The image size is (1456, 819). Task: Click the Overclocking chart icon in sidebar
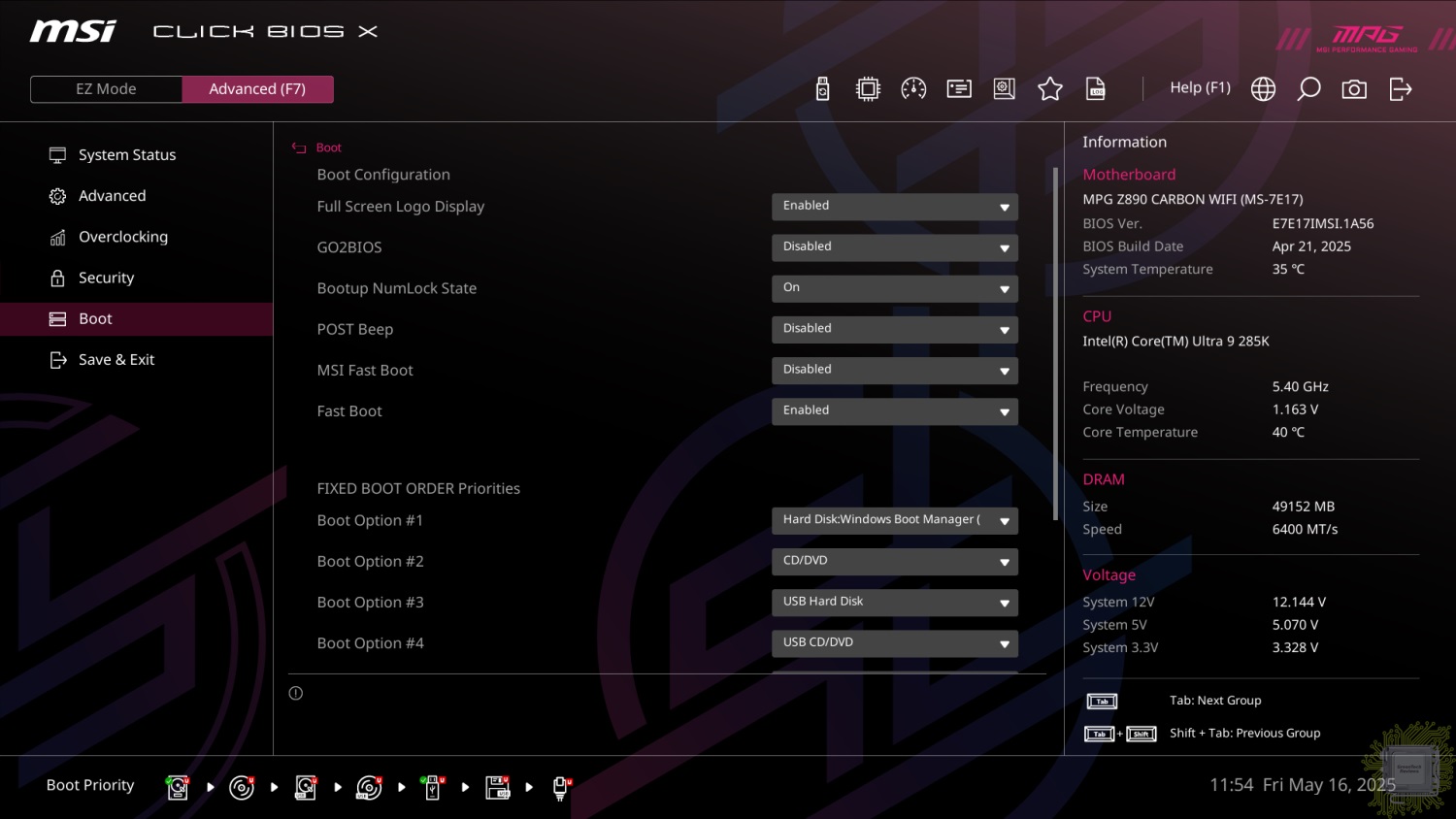click(57, 237)
